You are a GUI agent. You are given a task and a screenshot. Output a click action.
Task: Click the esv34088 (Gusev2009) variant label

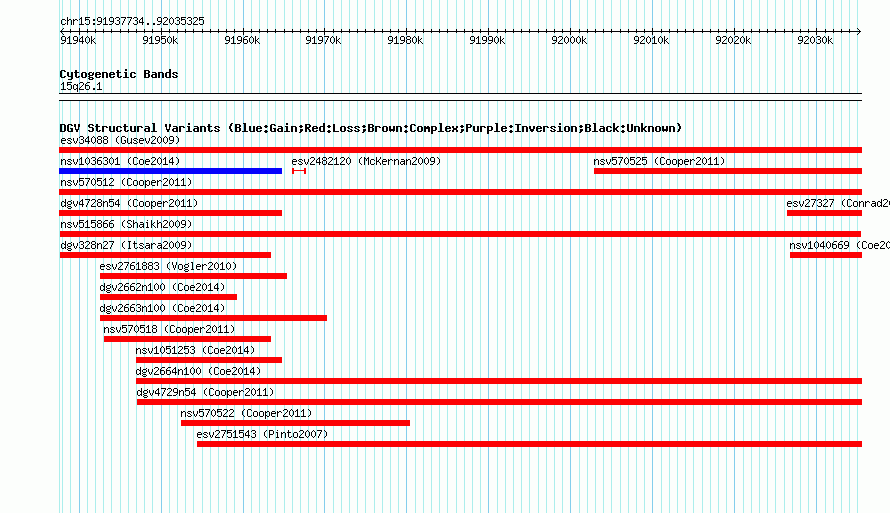[120, 140]
